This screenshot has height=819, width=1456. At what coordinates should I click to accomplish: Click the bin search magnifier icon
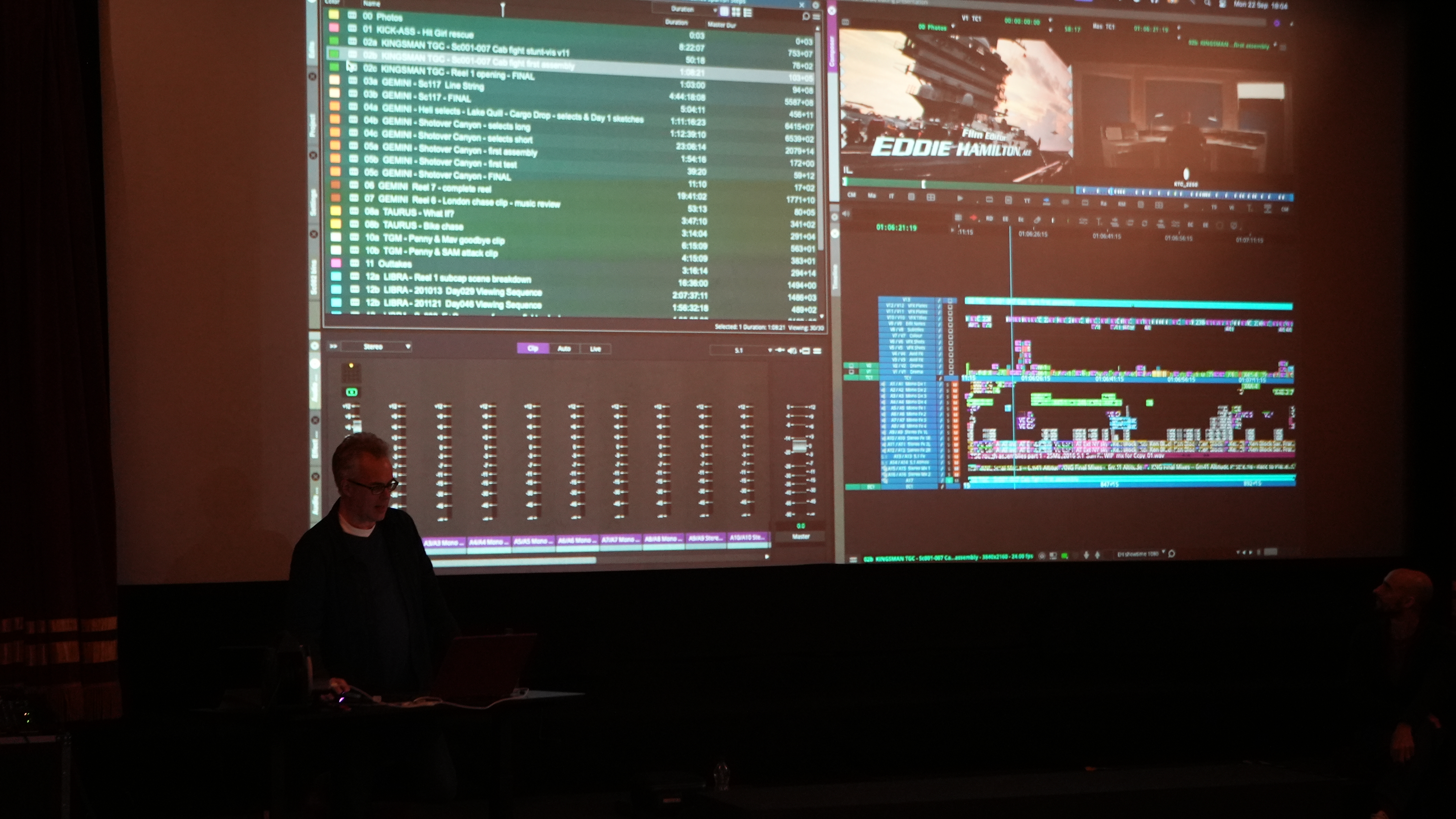[805, 16]
